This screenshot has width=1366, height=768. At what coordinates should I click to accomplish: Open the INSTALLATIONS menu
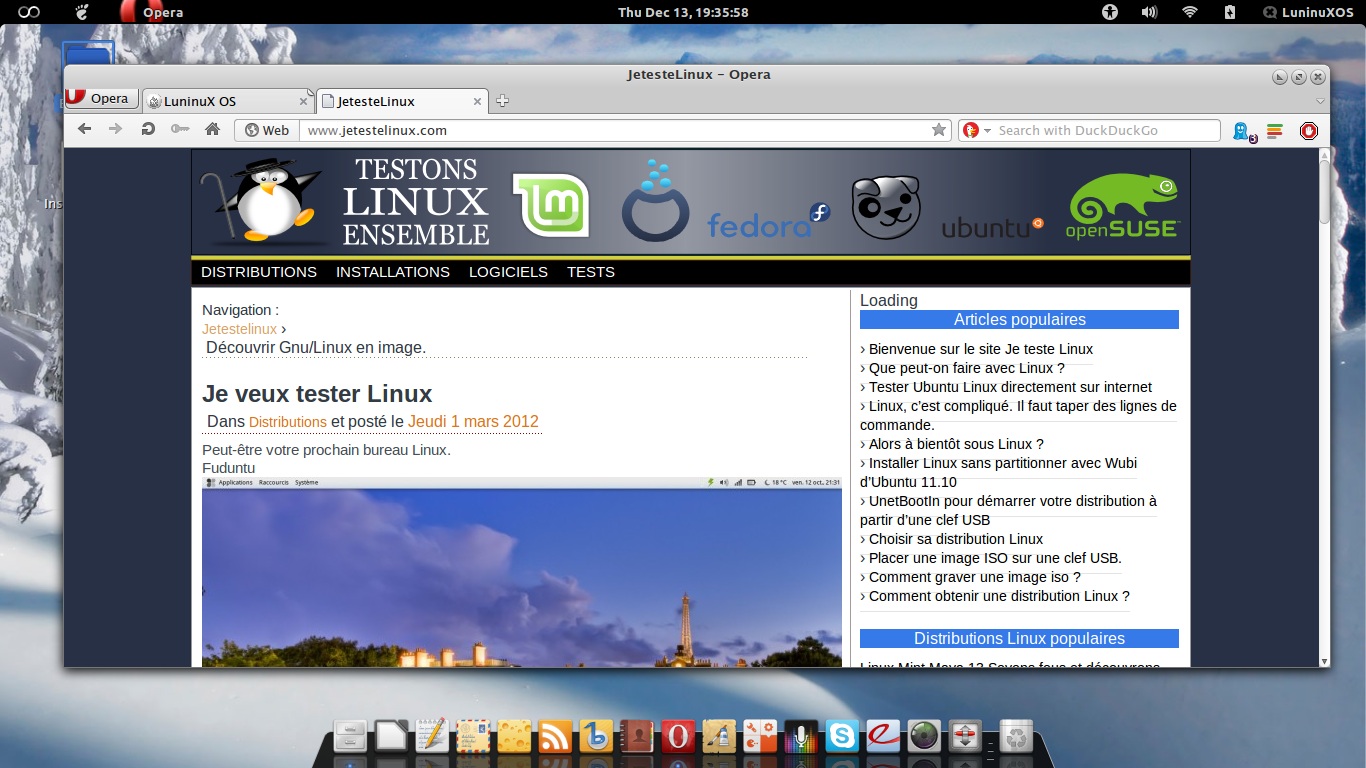[x=393, y=272]
